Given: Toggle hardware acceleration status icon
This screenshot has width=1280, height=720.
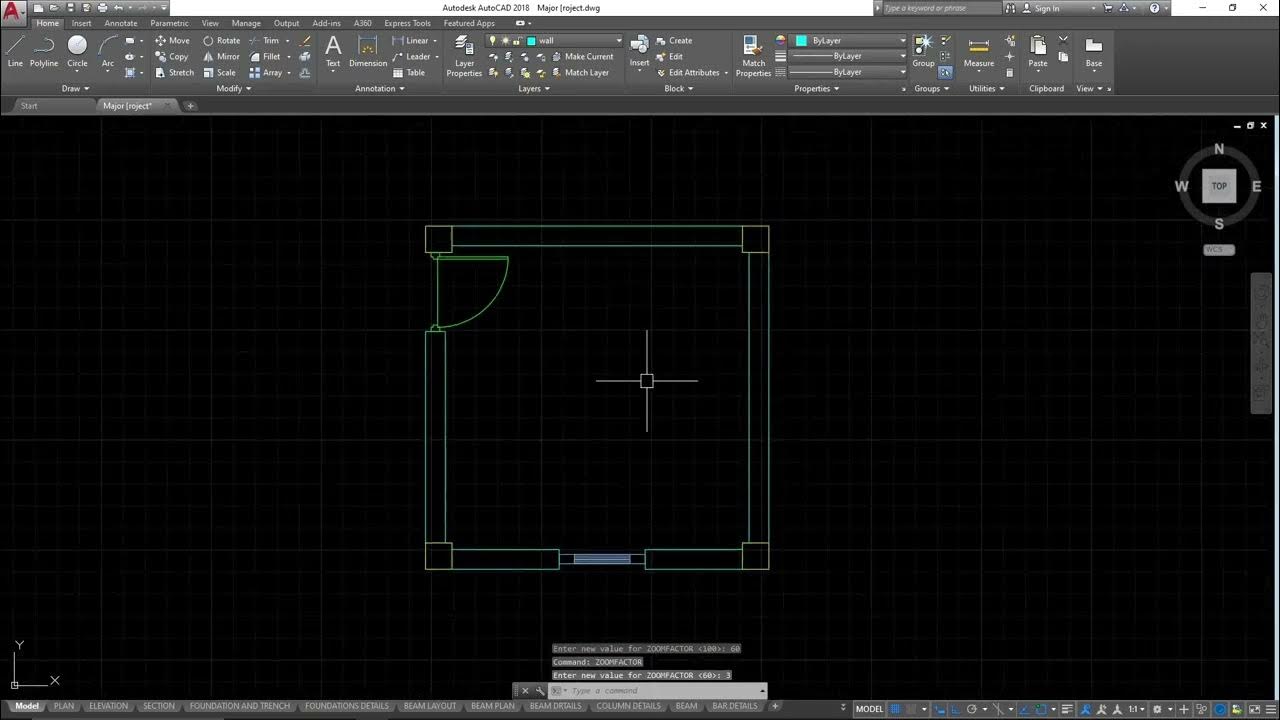Looking at the screenshot, I should pos(1220,709).
